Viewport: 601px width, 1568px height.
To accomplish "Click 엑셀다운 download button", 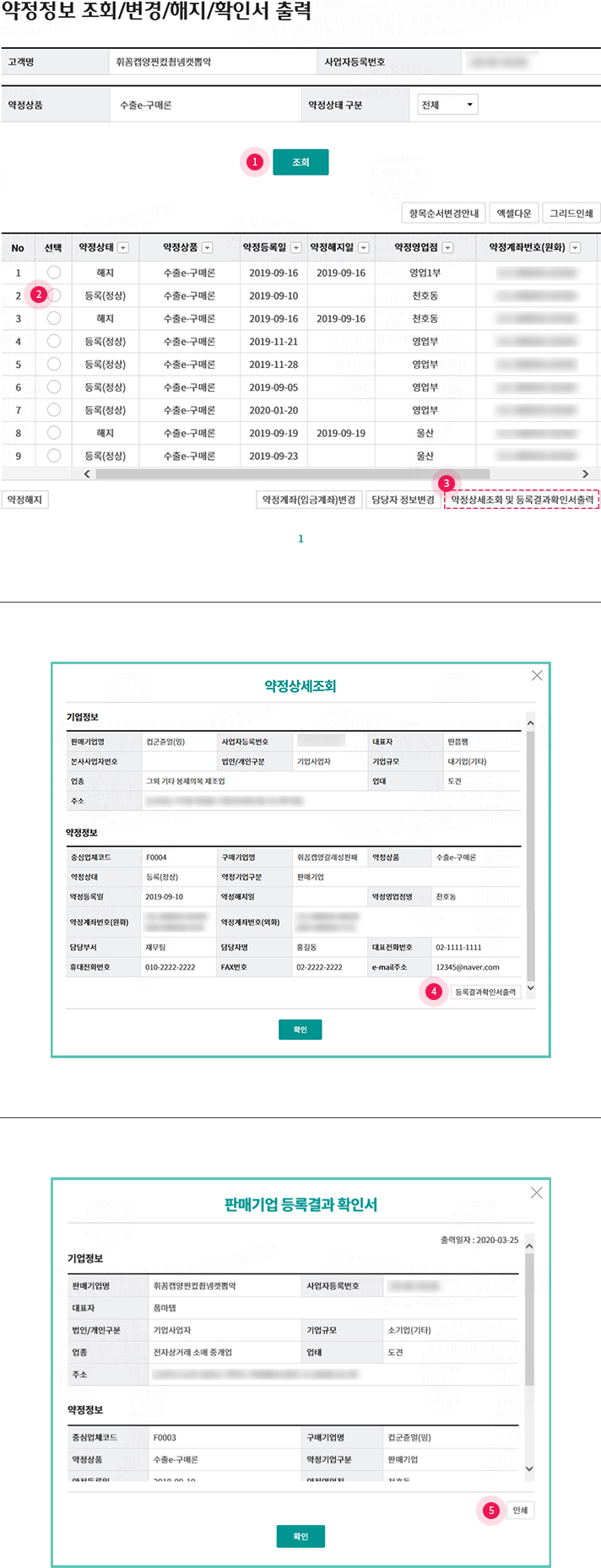I will click(x=514, y=214).
